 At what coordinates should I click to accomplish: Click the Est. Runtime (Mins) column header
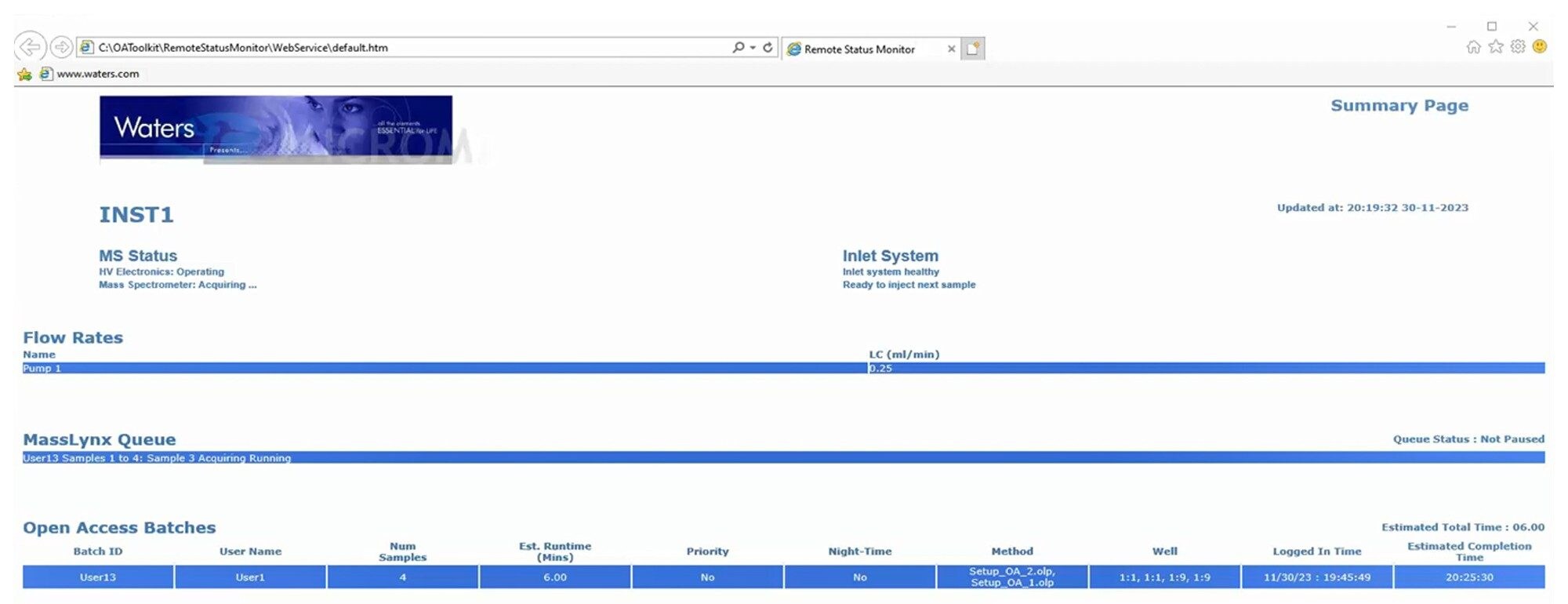tap(555, 551)
